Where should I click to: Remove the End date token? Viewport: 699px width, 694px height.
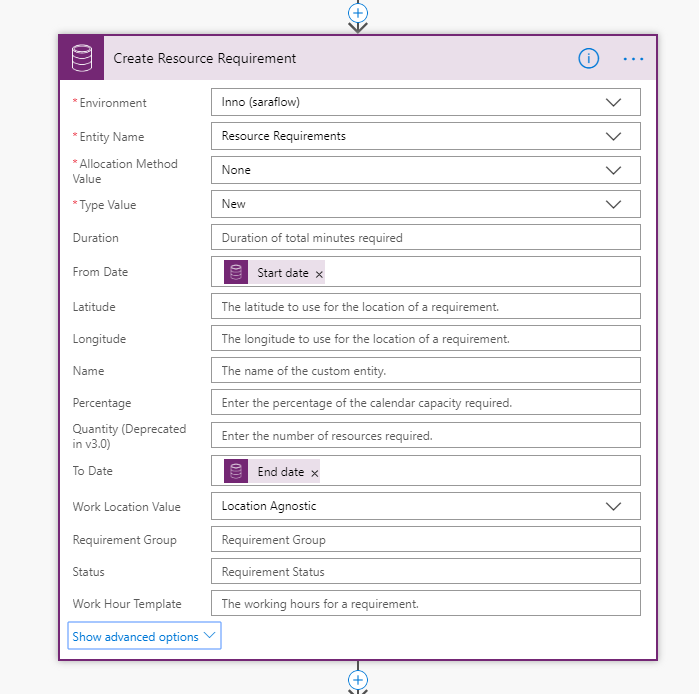pyautogui.click(x=315, y=473)
